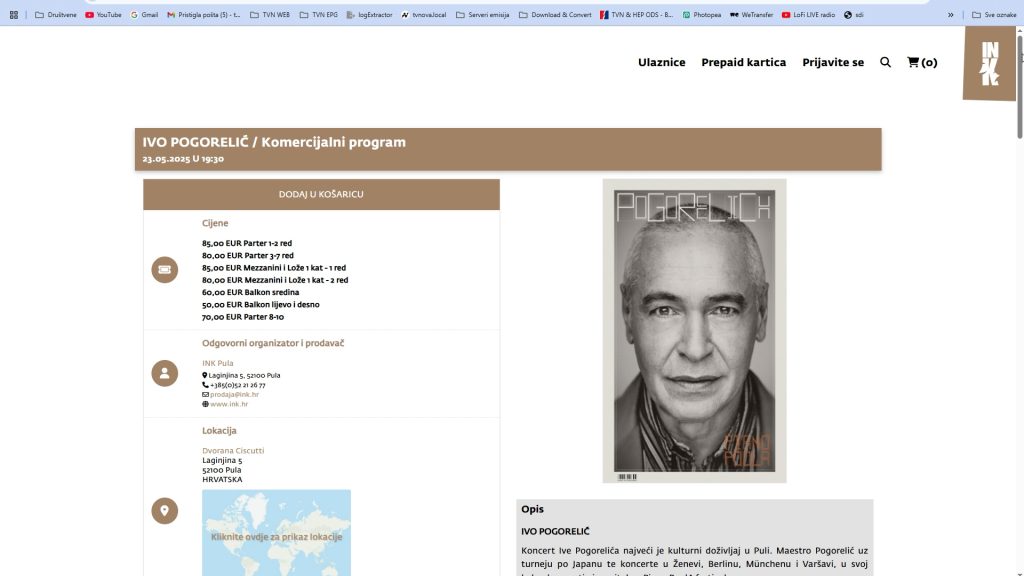This screenshot has width=1024, height=576.
Task: Click the Opis heading
Action: pos(532,509)
